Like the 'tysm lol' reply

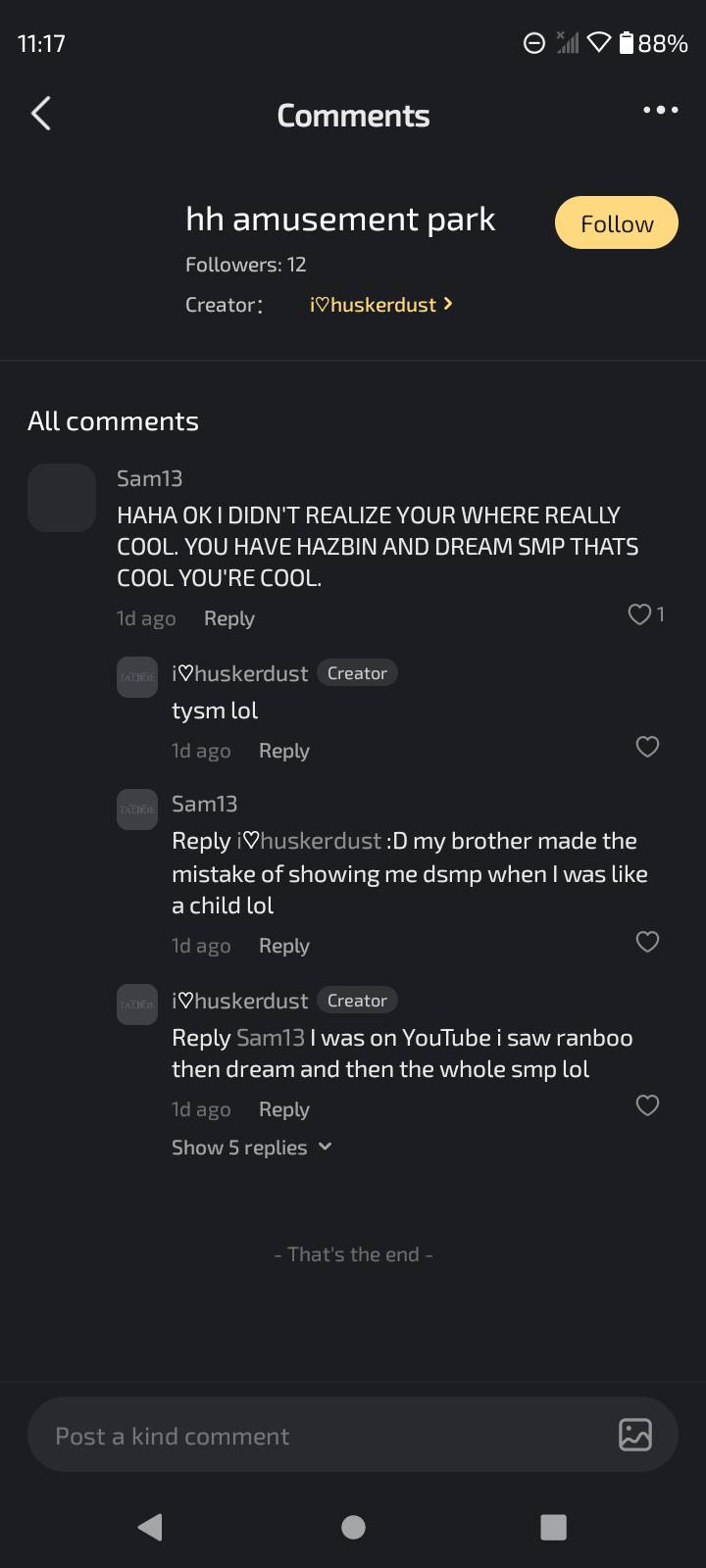(x=647, y=747)
